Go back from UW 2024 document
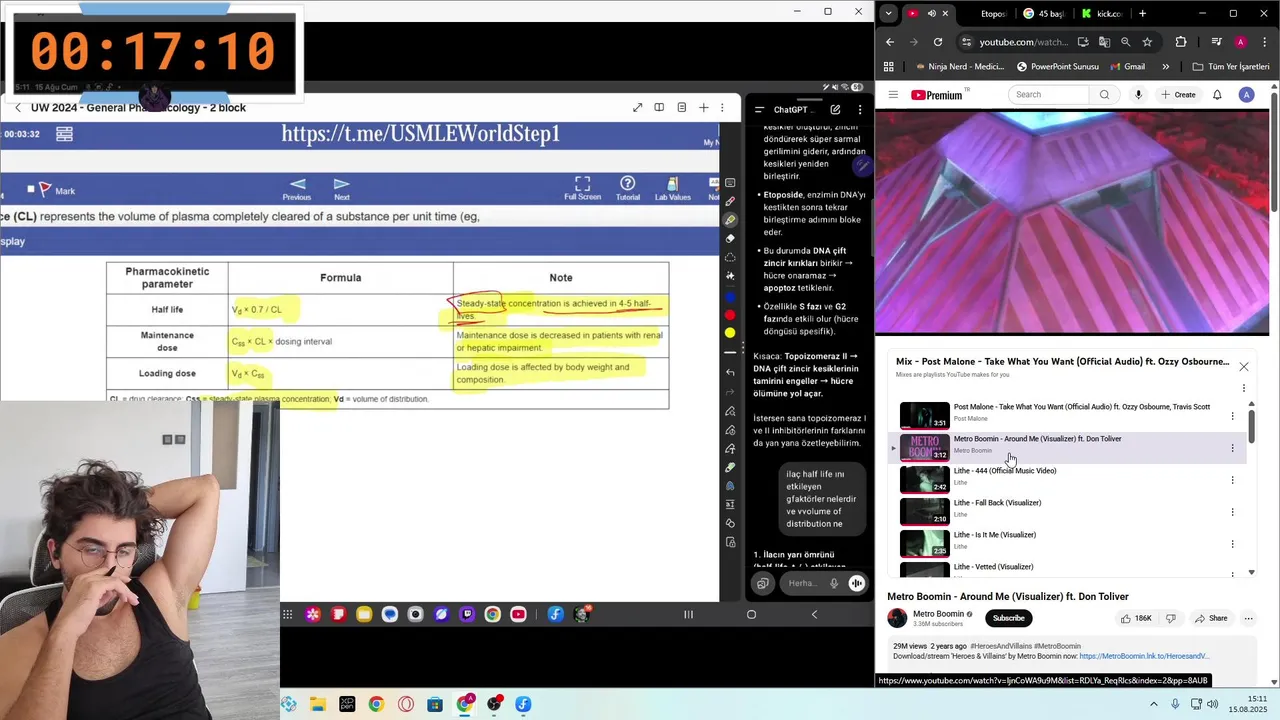1280x720 pixels. point(17,107)
